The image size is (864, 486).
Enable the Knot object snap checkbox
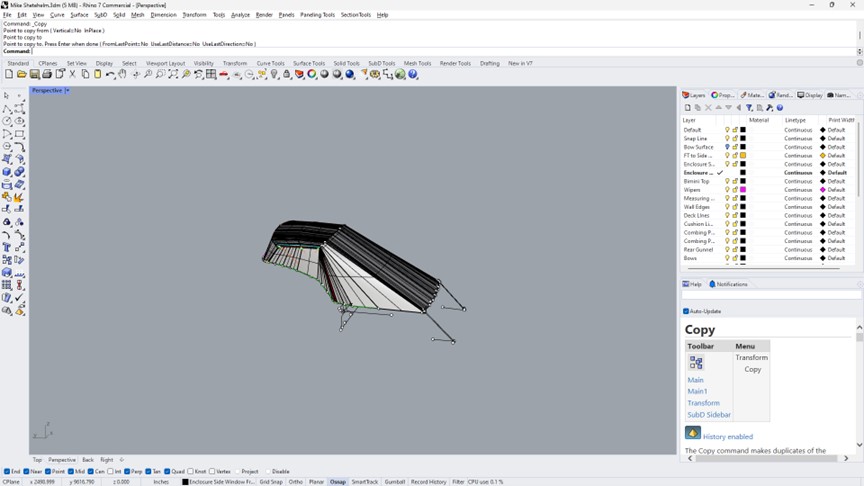pyautogui.click(x=188, y=471)
